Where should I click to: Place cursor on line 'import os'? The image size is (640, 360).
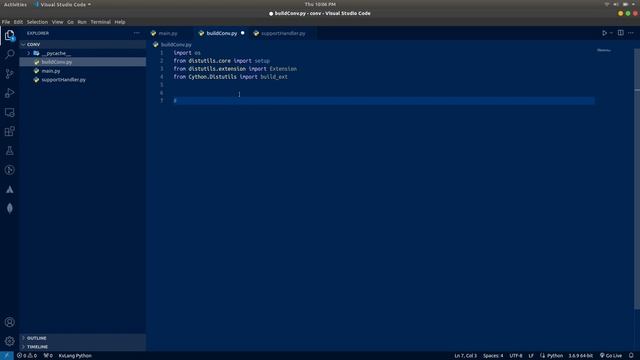point(187,53)
